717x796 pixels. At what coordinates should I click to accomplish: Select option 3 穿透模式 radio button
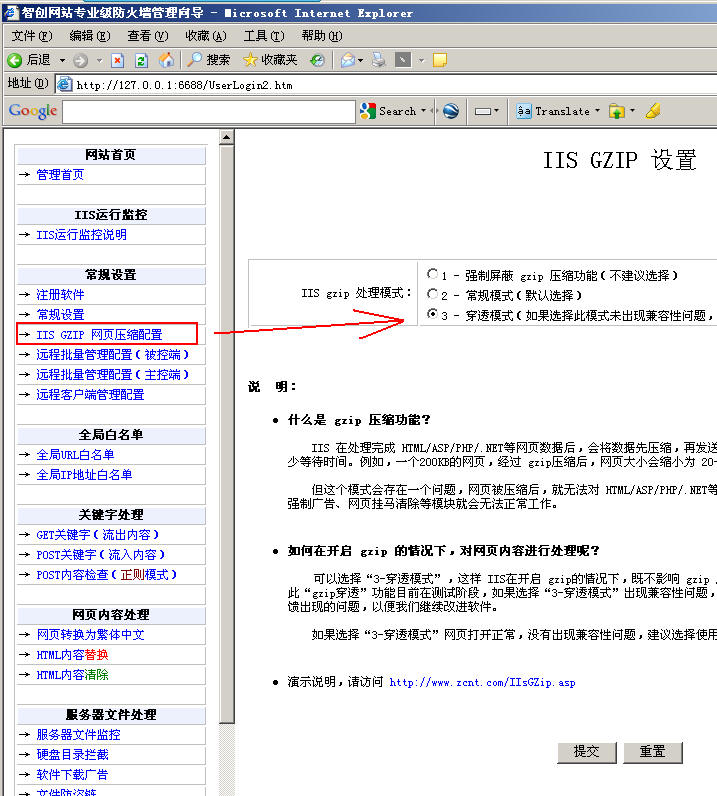coord(432,314)
